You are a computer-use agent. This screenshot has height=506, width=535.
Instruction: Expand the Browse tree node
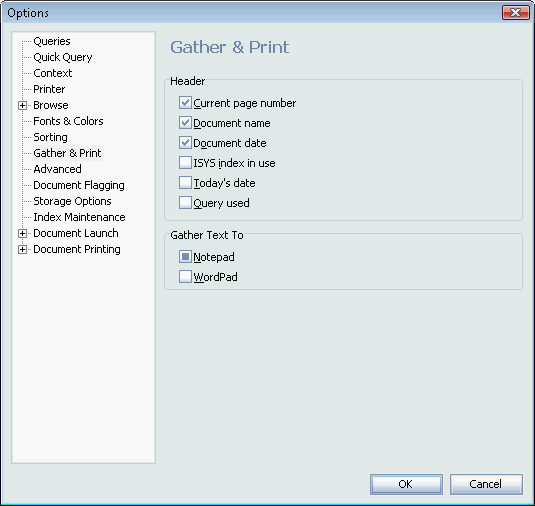click(22, 105)
